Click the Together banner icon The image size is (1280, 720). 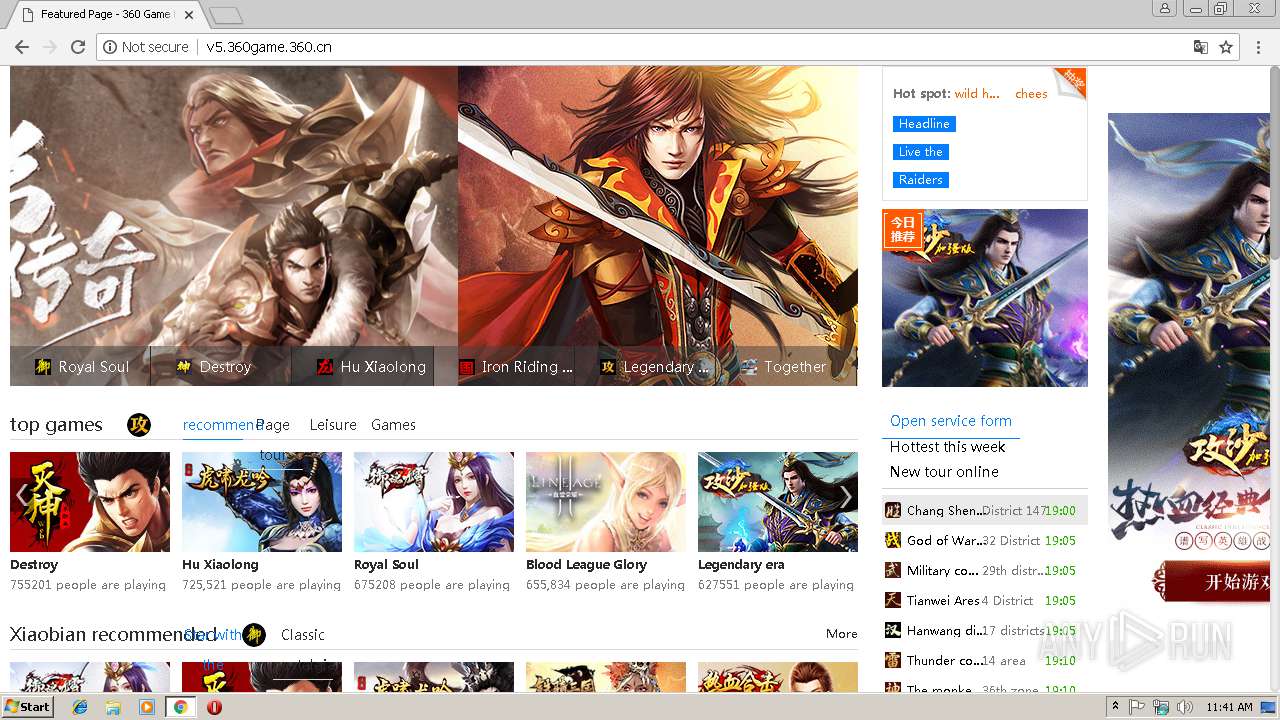tap(749, 367)
